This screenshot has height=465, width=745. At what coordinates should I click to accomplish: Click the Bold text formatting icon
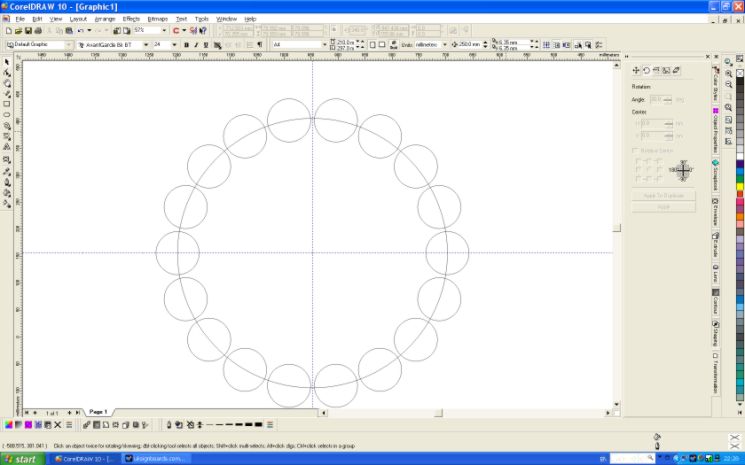[186, 45]
